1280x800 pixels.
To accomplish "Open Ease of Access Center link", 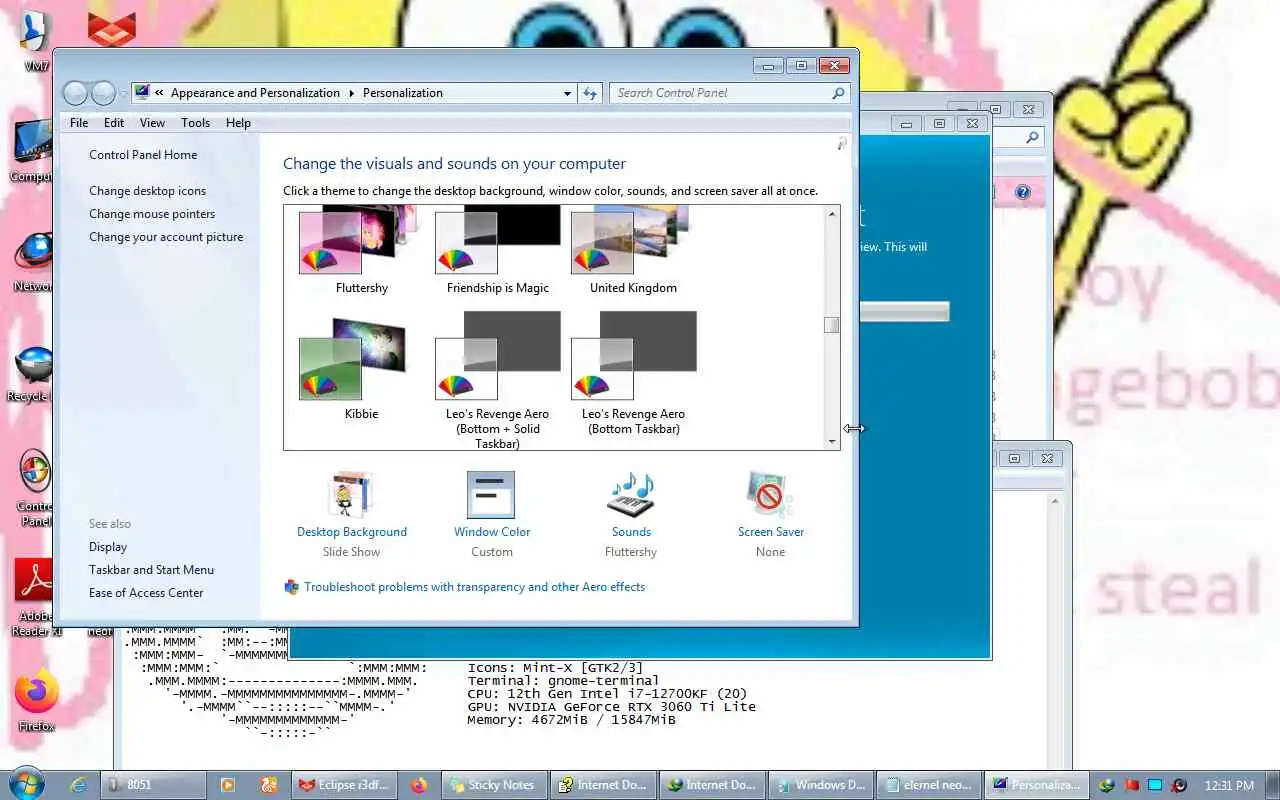I will (146, 593).
